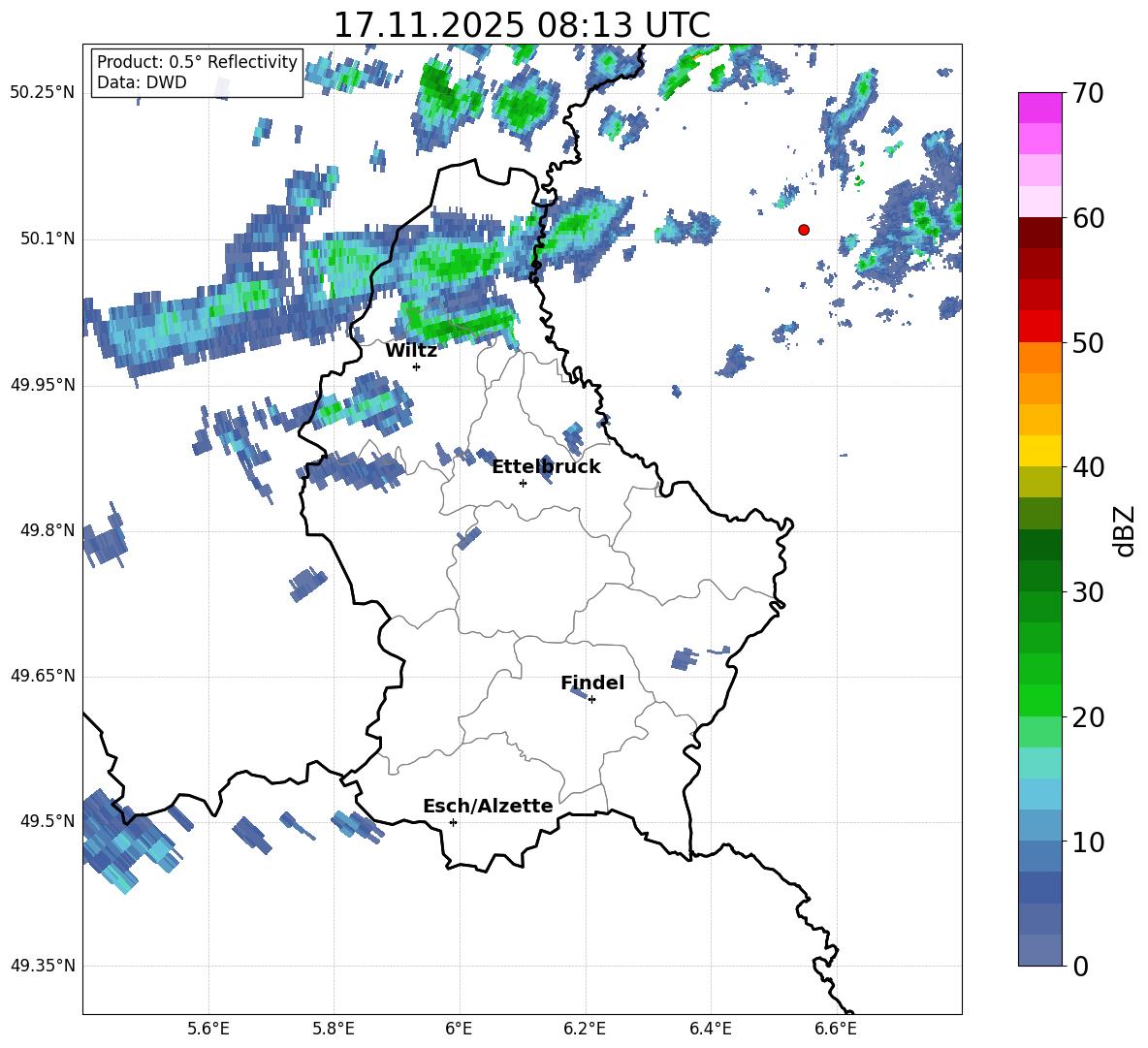Click the 49.95°N latitude label
The image size is (1148, 1048).
[x=43, y=384]
